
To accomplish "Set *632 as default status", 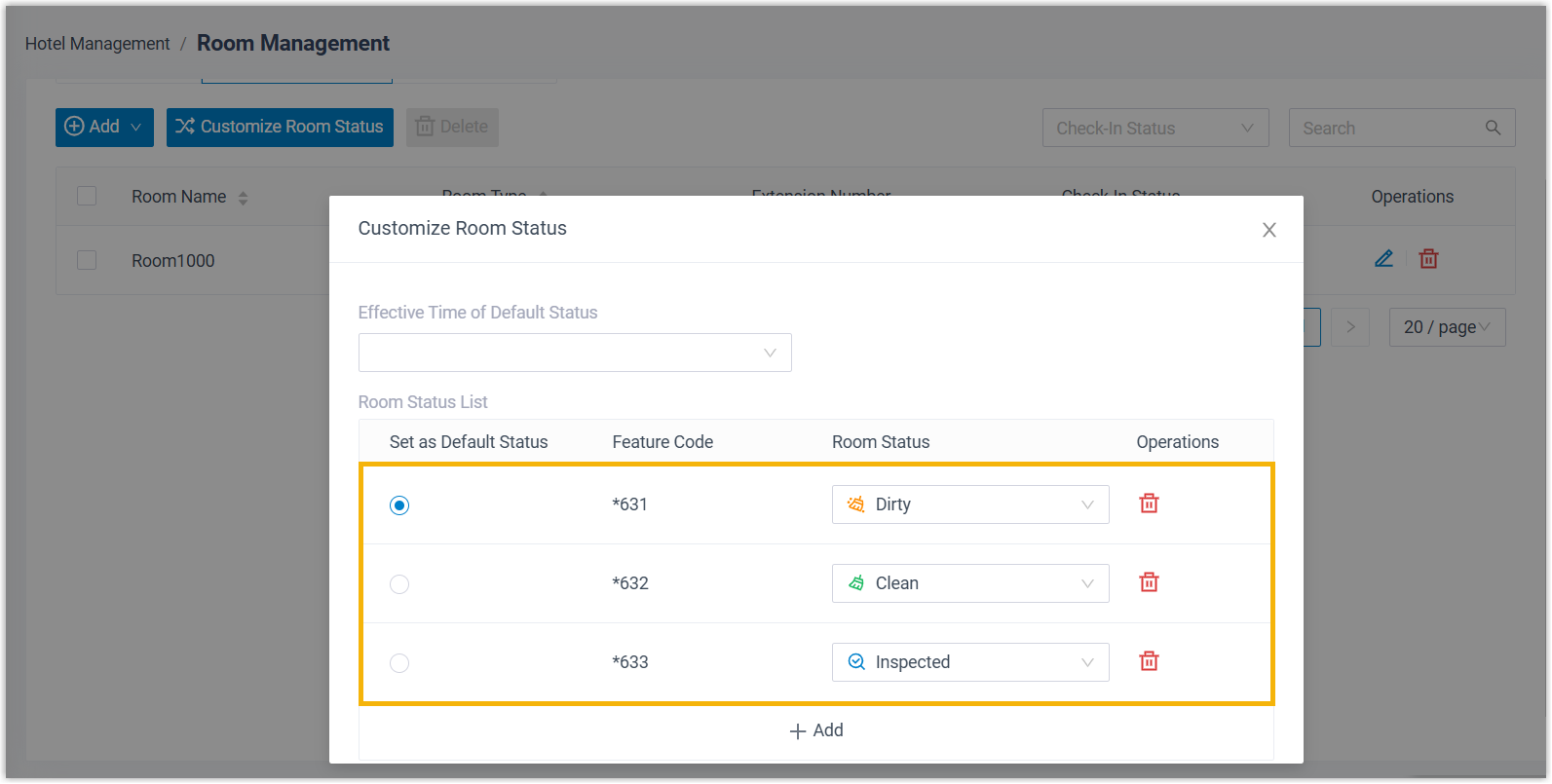I will pyautogui.click(x=399, y=584).
